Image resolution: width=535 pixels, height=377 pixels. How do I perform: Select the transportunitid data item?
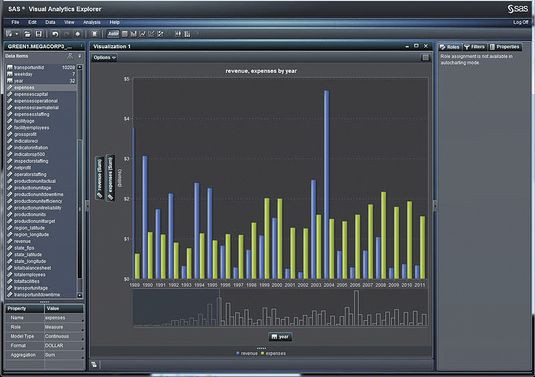41,68
